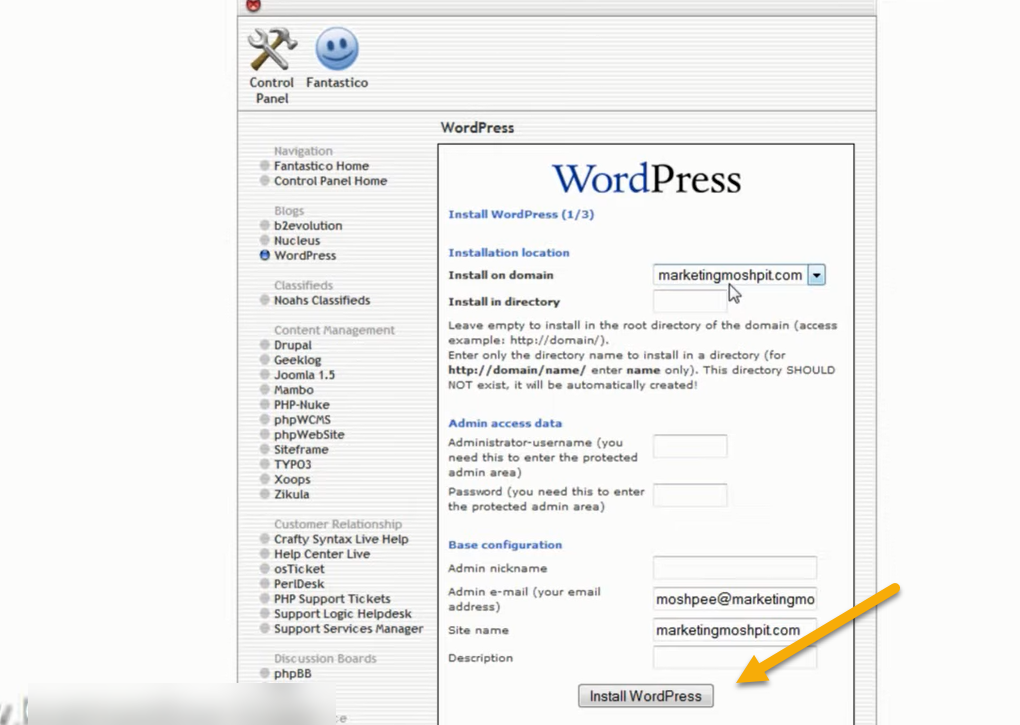
Task: Select Siteframe in Content Management
Action: tap(301, 450)
